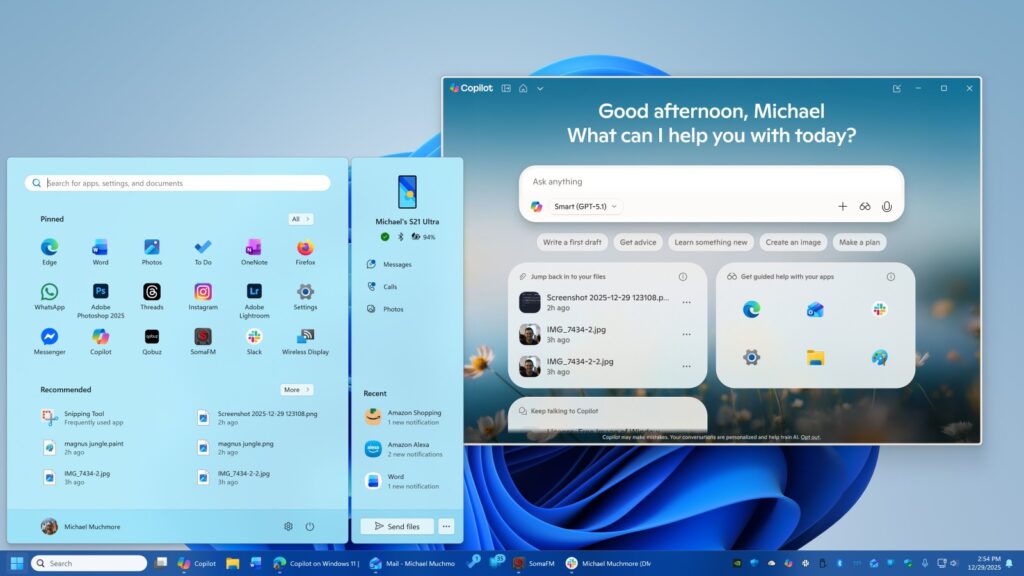Toggle the Copilot sidebar panel icon
This screenshot has width=1024, height=576.
[506, 88]
